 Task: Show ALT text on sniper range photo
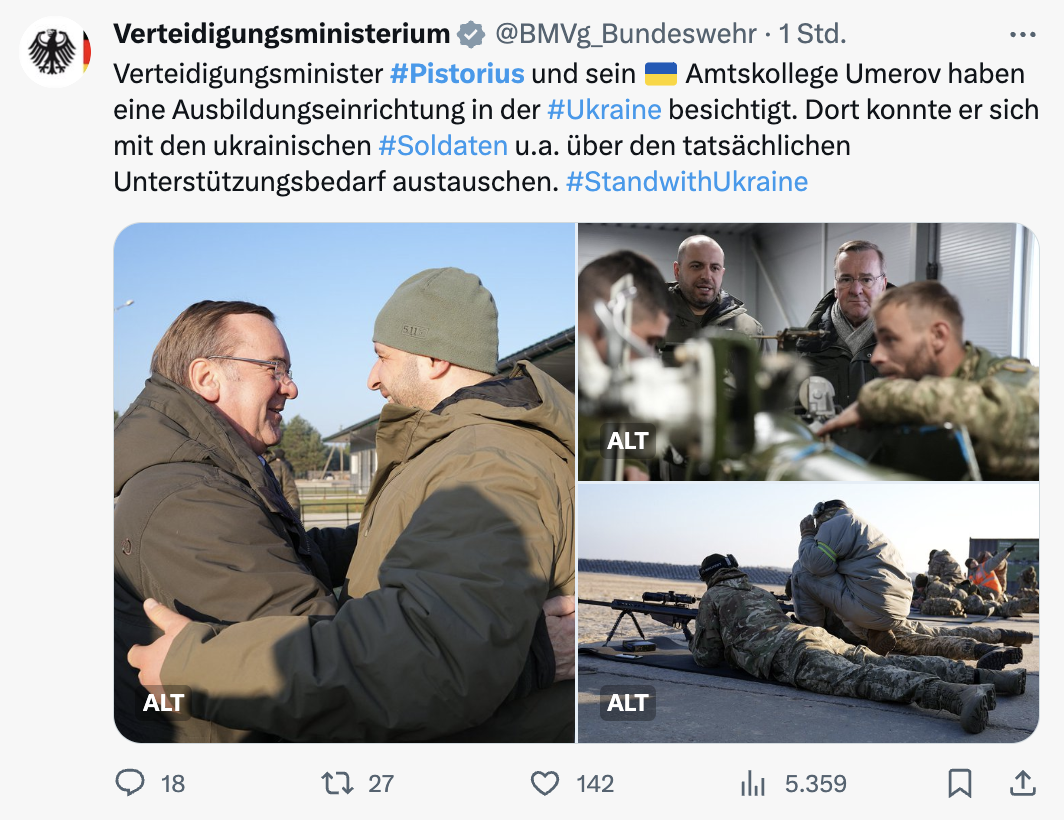pos(628,702)
